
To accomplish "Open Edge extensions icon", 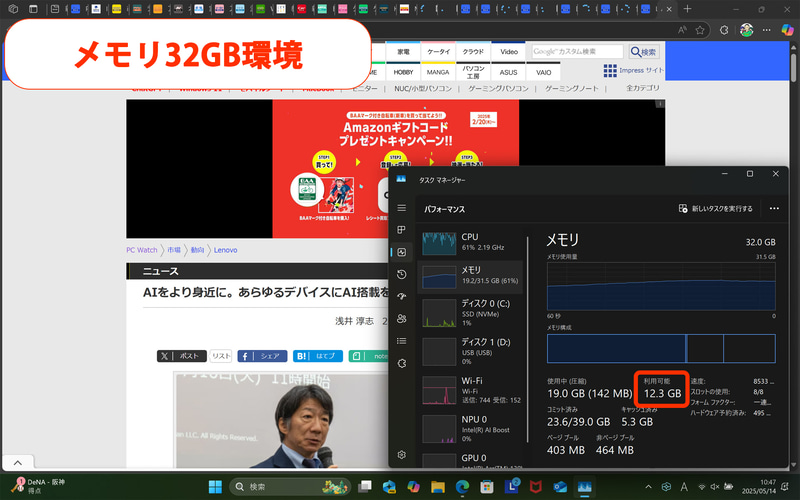I will (723, 30).
